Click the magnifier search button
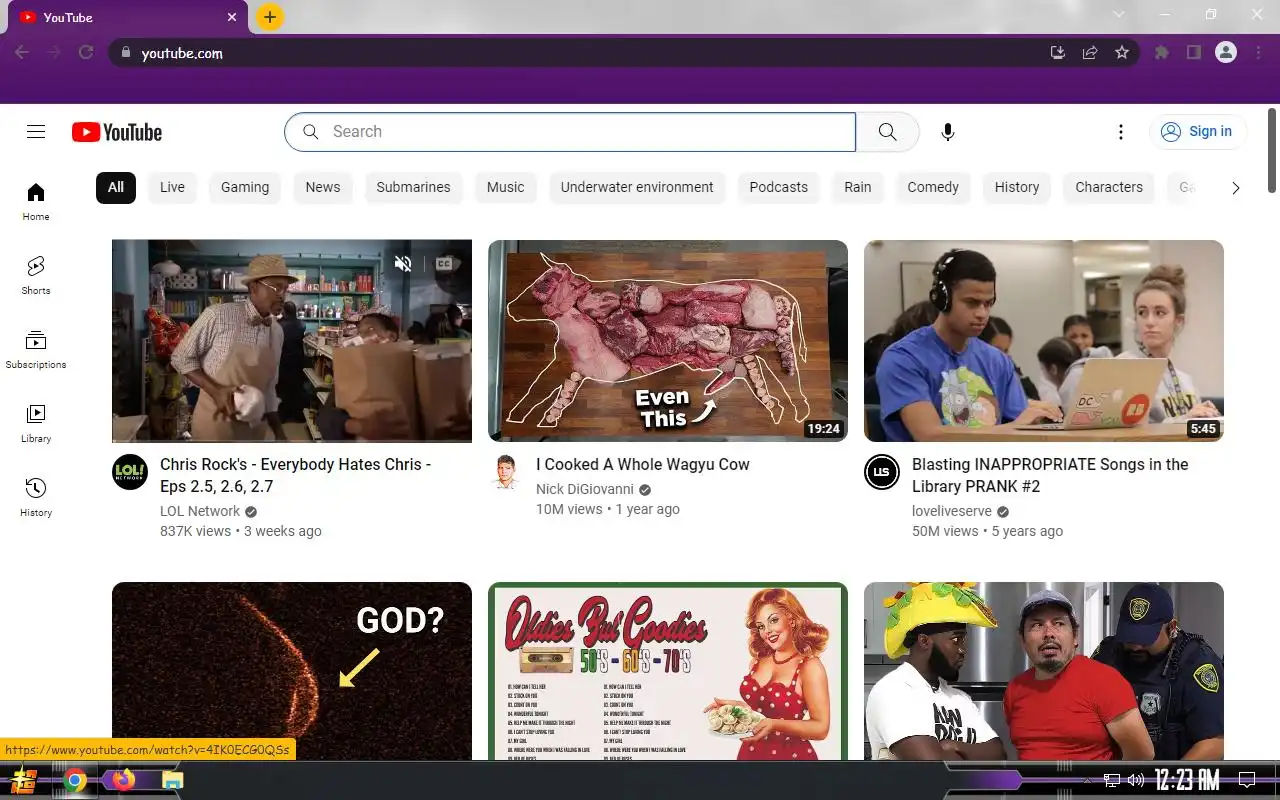Viewport: 1280px width, 800px height. click(887, 132)
